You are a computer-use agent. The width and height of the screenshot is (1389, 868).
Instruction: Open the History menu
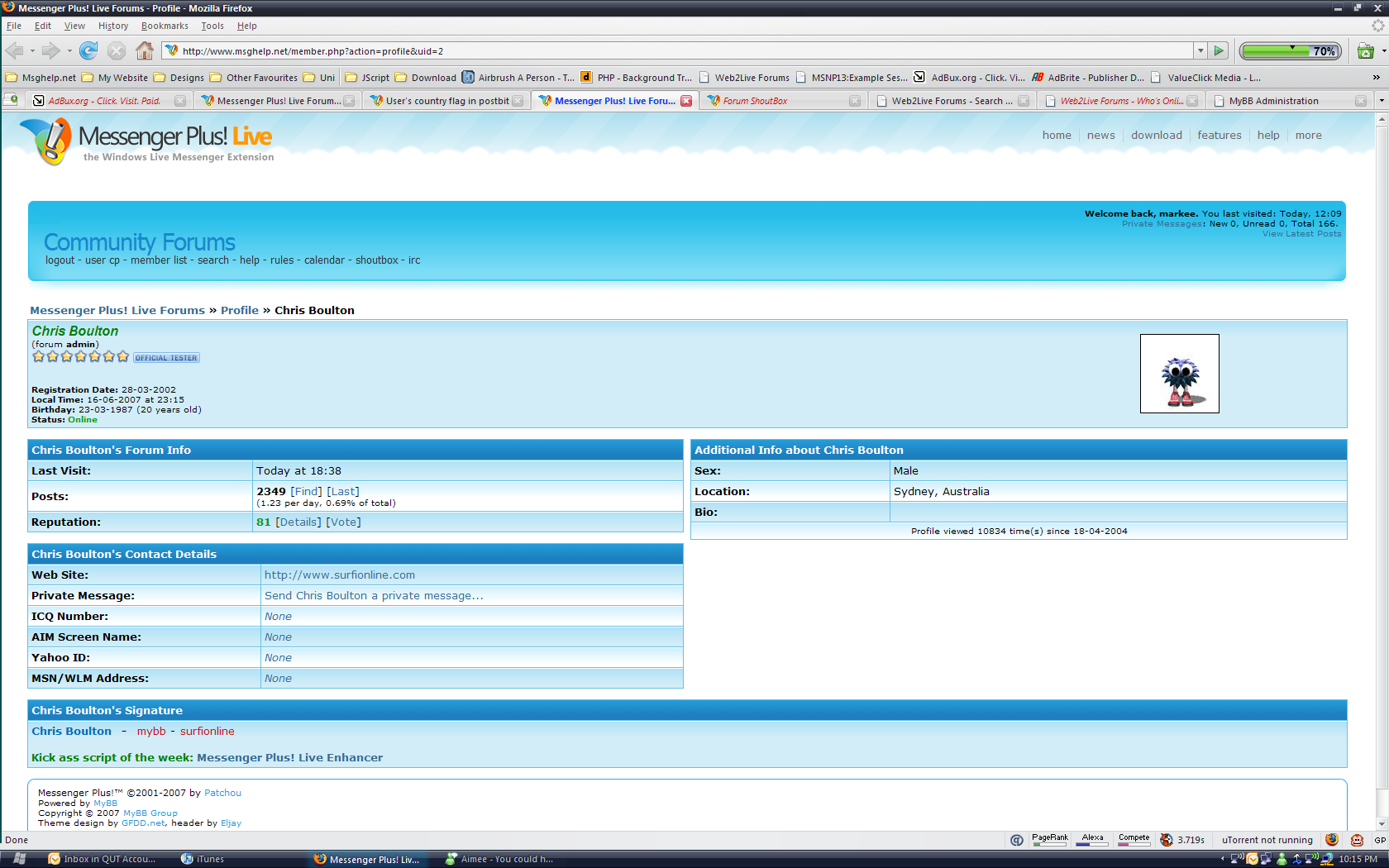pyautogui.click(x=113, y=26)
